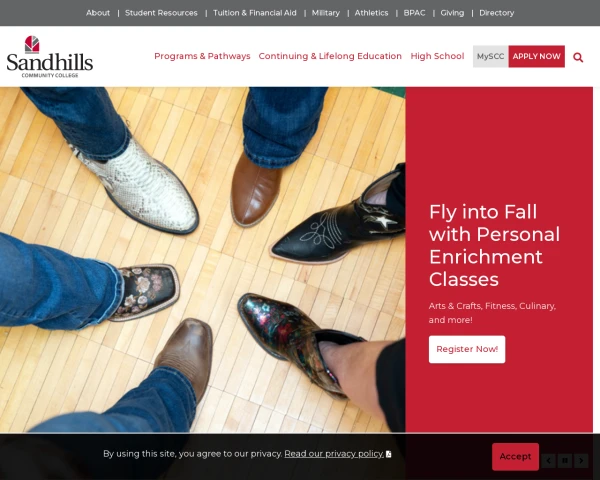Pause the hero slideshow
Viewport: 600px width, 480px height.
(x=565, y=460)
